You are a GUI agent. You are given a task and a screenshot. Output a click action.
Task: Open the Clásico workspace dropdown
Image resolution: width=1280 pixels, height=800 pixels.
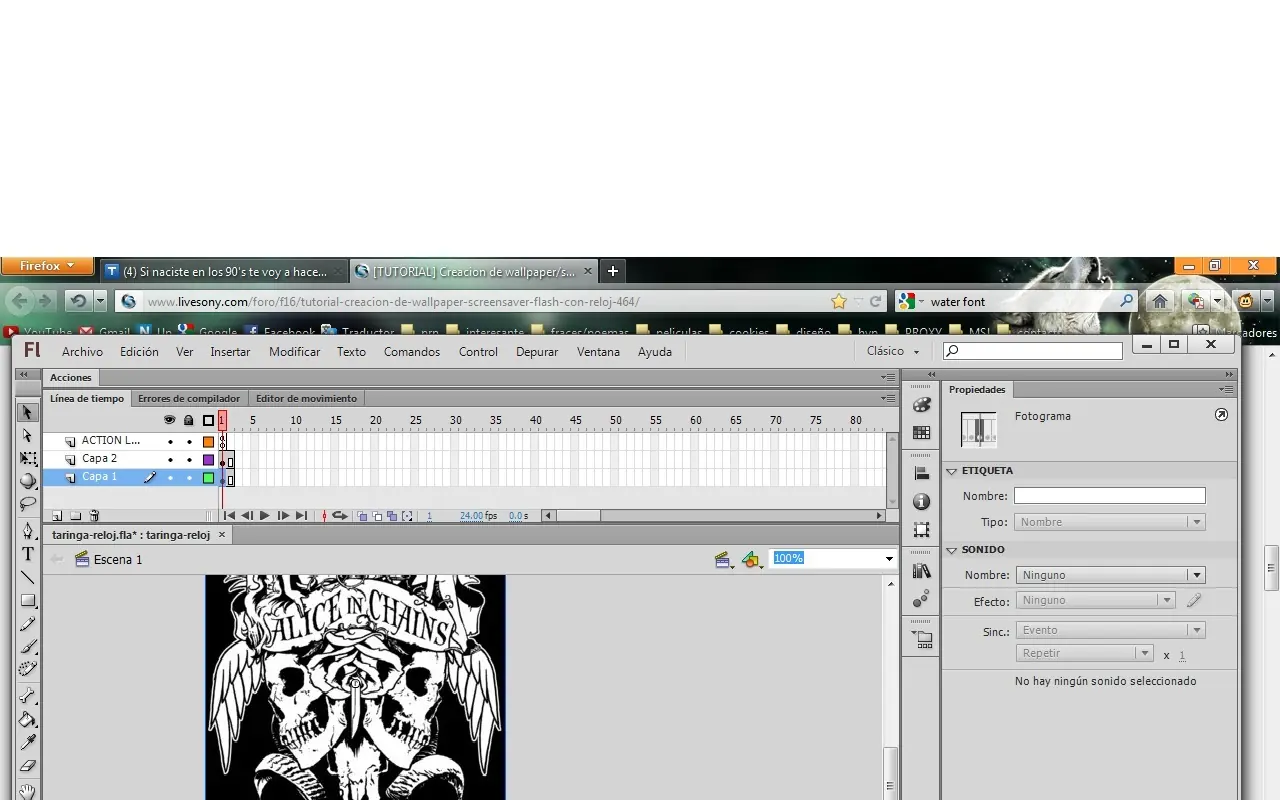click(x=893, y=351)
